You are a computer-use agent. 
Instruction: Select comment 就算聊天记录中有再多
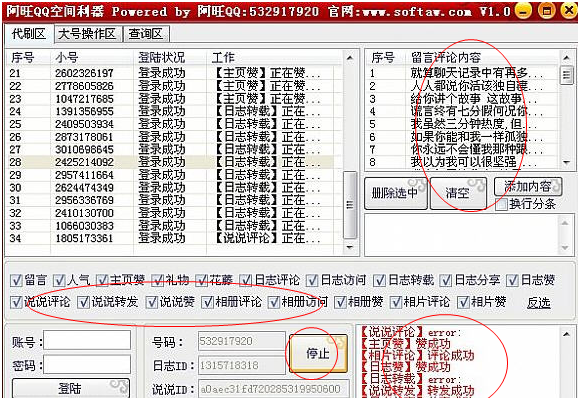point(463,73)
